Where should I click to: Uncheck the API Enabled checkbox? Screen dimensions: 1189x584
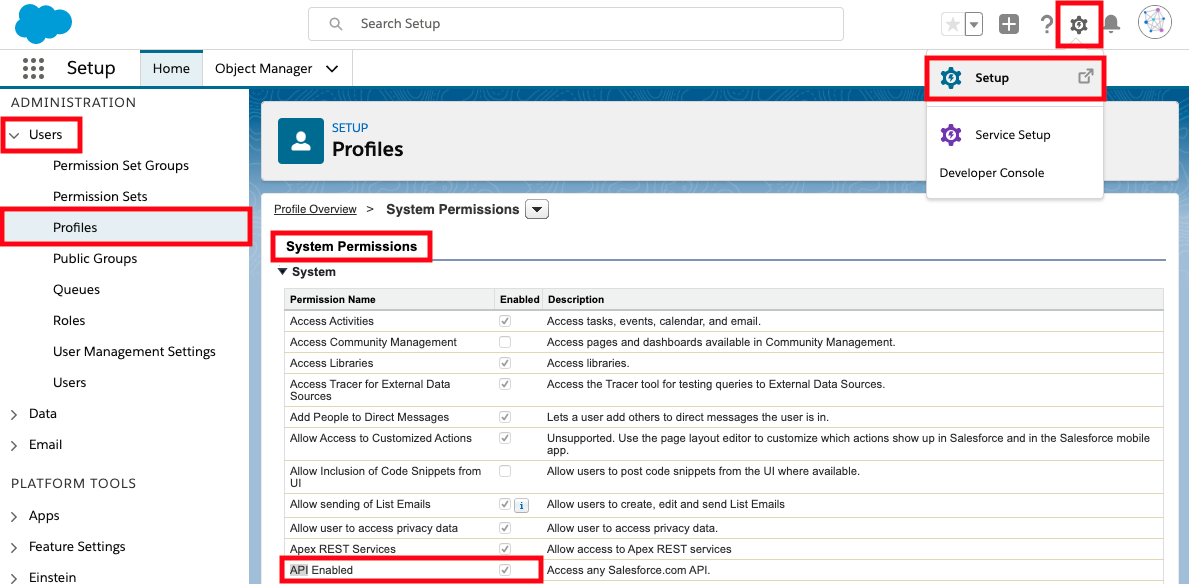point(504,569)
